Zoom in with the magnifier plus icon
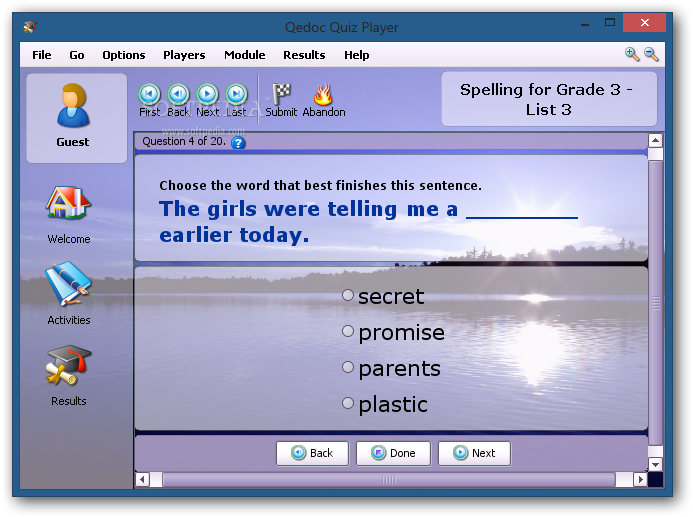The height and width of the screenshot is (517, 693). 632,54
